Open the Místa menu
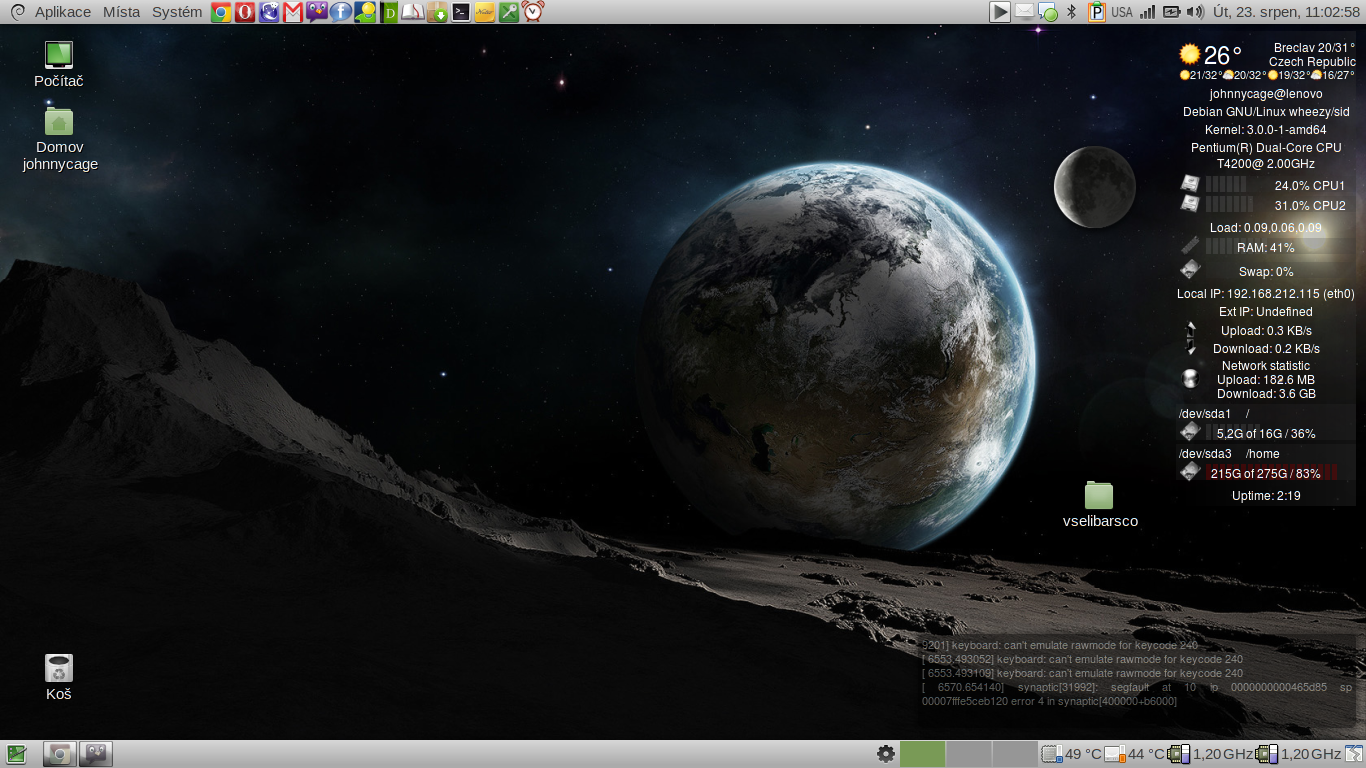Viewport: 1366px width, 768px height. [121, 12]
